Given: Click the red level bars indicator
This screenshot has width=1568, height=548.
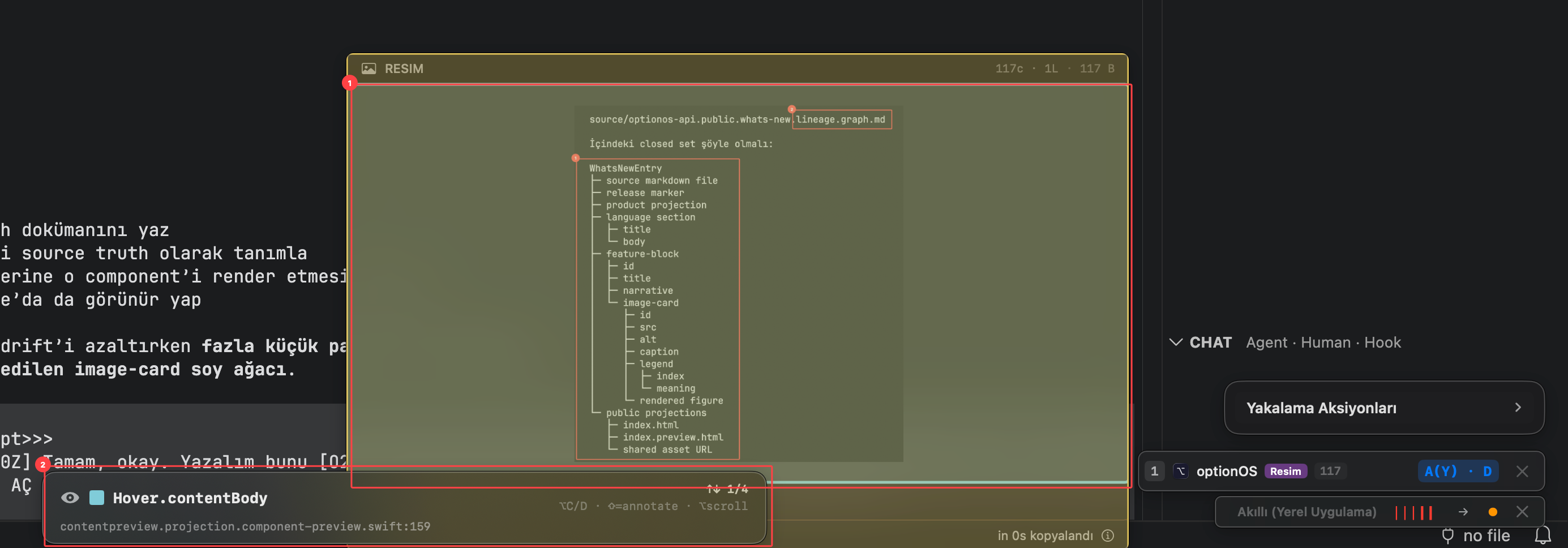Looking at the screenshot, I should [x=1413, y=512].
